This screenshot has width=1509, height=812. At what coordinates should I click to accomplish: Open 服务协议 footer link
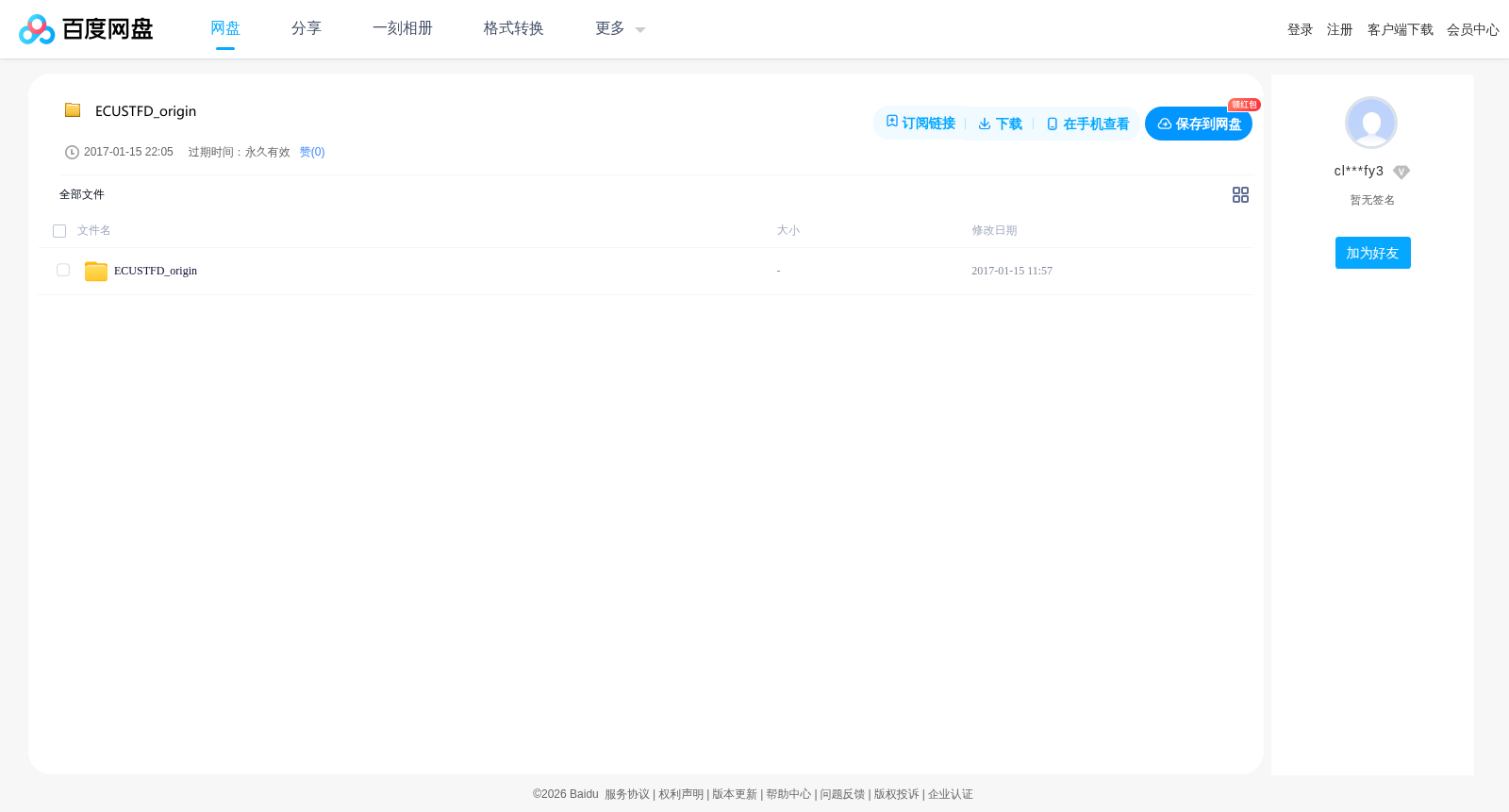[x=627, y=794]
